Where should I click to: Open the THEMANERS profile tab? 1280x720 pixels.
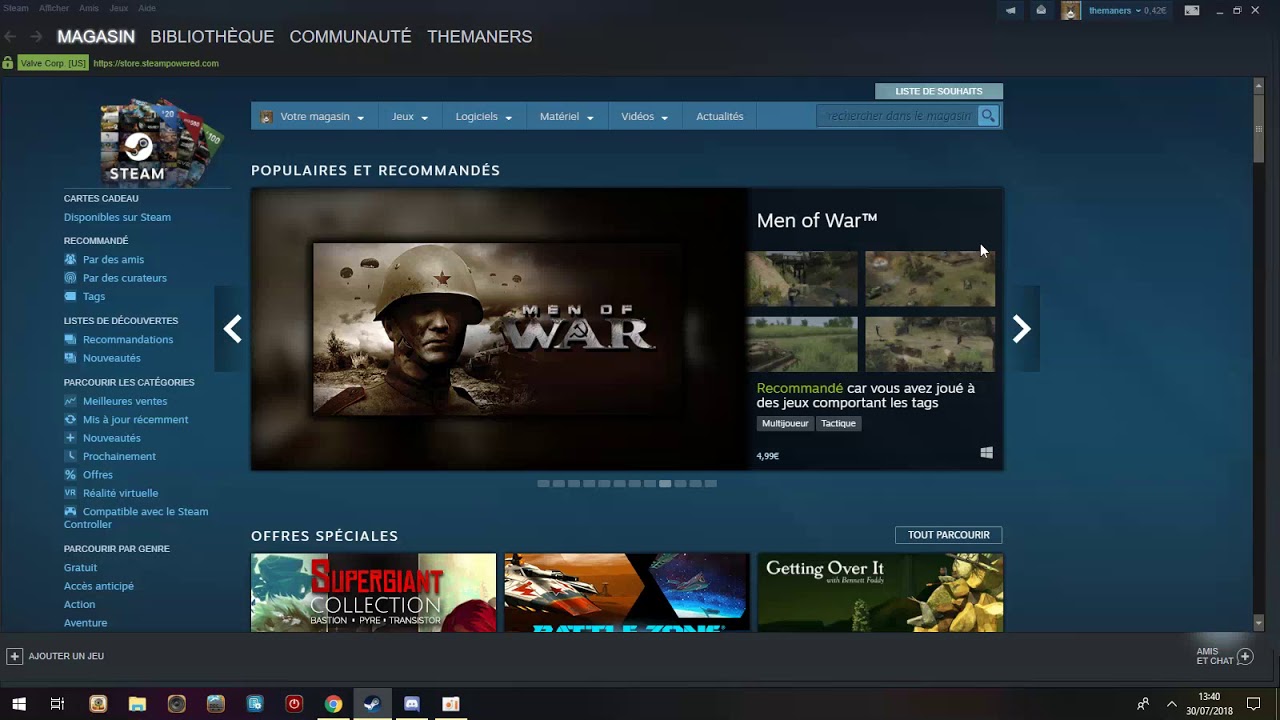click(x=479, y=37)
